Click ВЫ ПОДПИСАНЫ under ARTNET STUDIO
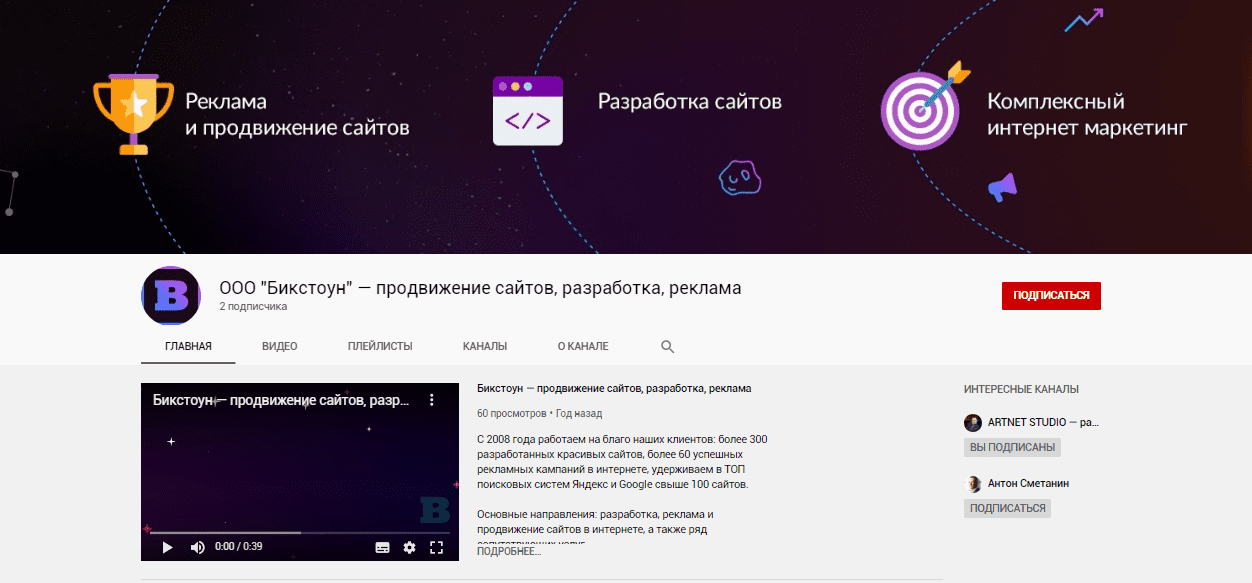The width and height of the screenshot is (1252, 583). click(1012, 448)
